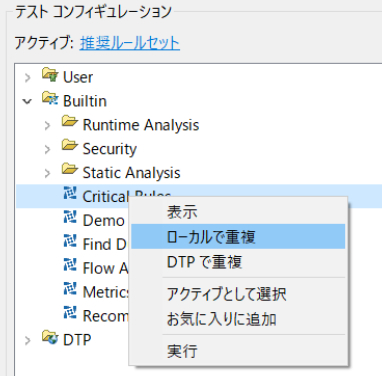Click the Recom configuration icon
The width and height of the screenshot is (382, 376).
tap(70, 314)
